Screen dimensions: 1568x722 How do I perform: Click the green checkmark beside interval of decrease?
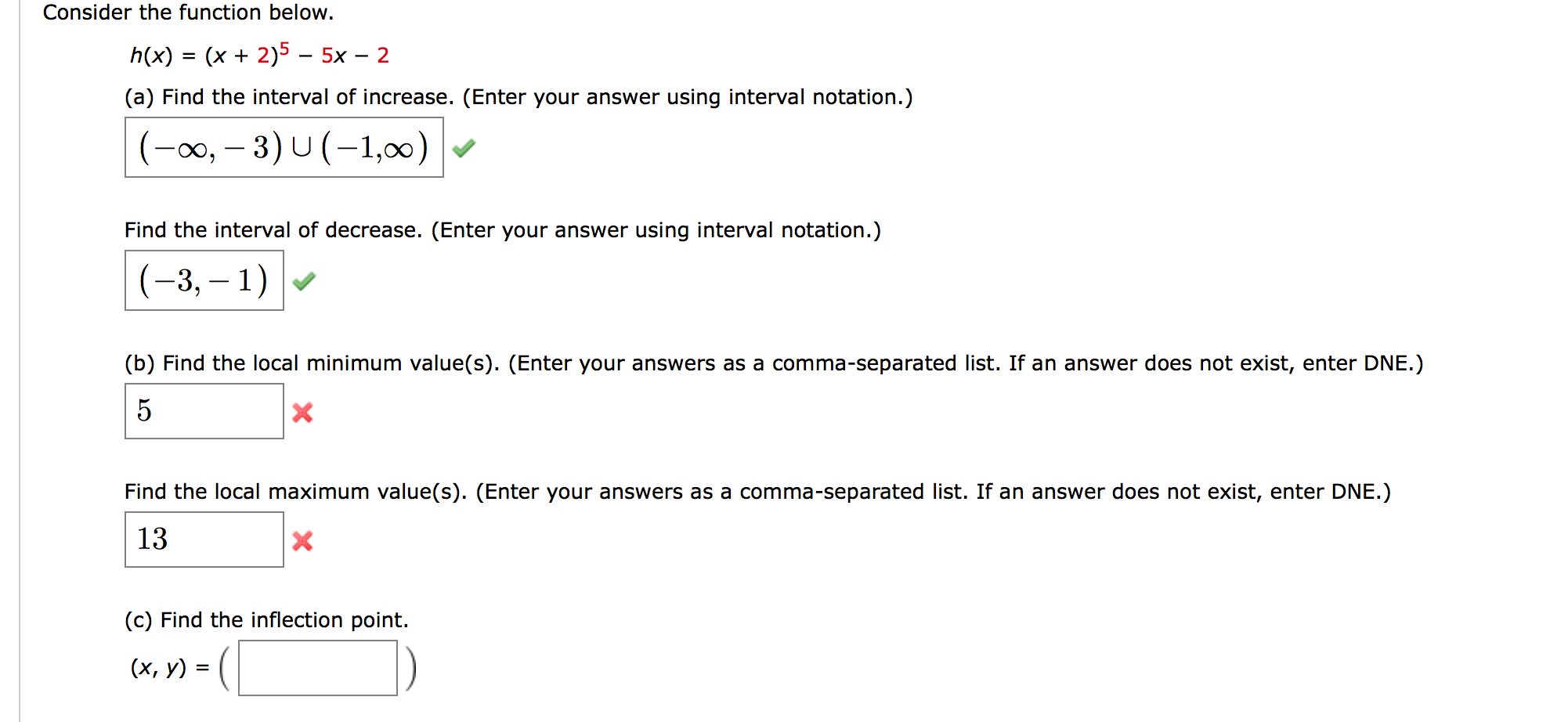click(304, 280)
